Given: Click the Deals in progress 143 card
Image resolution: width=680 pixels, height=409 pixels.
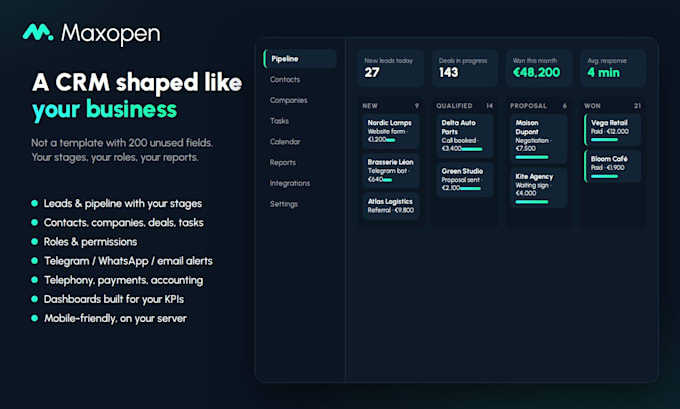Looking at the screenshot, I should coord(465,68).
